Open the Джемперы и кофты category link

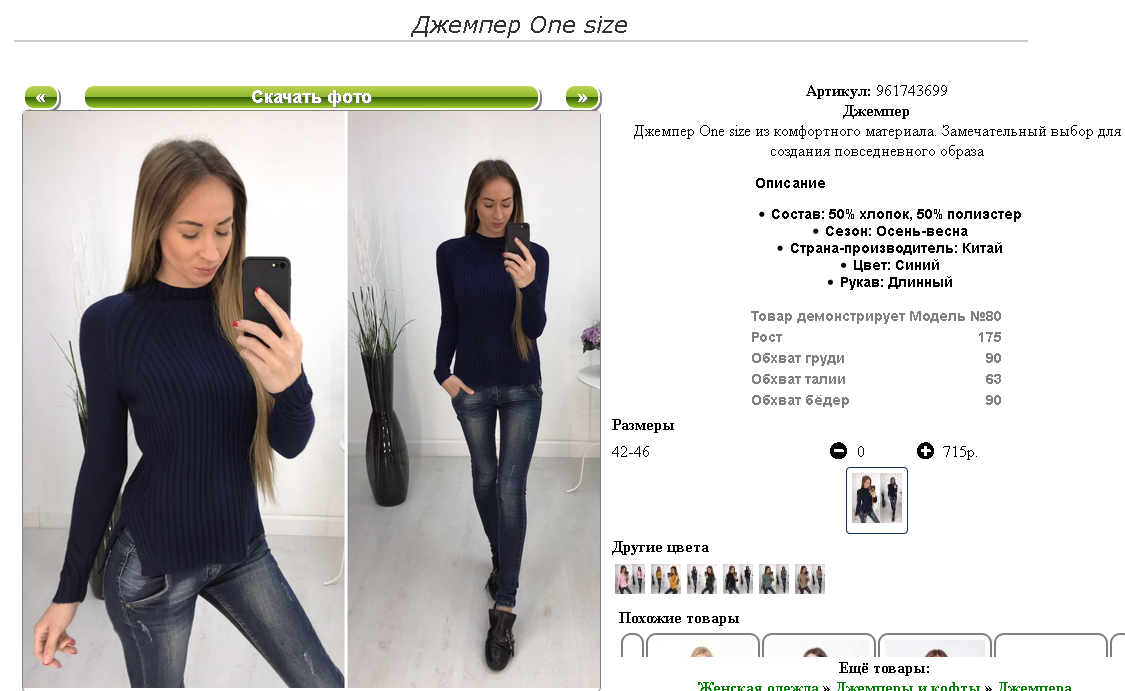pyautogui.click(x=908, y=685)
